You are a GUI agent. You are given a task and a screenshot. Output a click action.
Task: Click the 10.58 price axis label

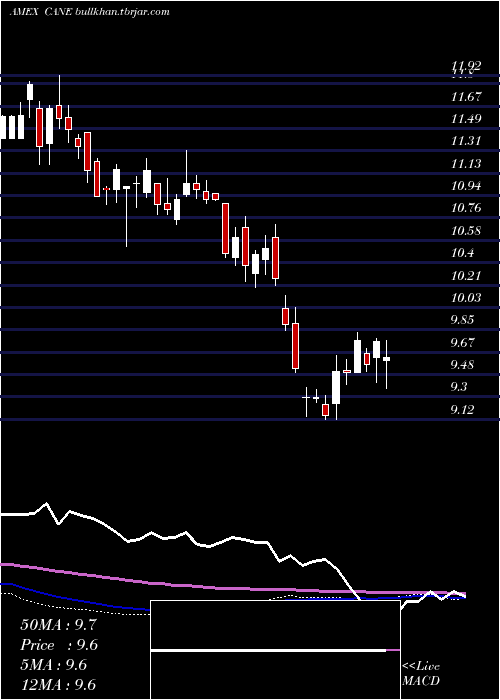click(467, 230)
